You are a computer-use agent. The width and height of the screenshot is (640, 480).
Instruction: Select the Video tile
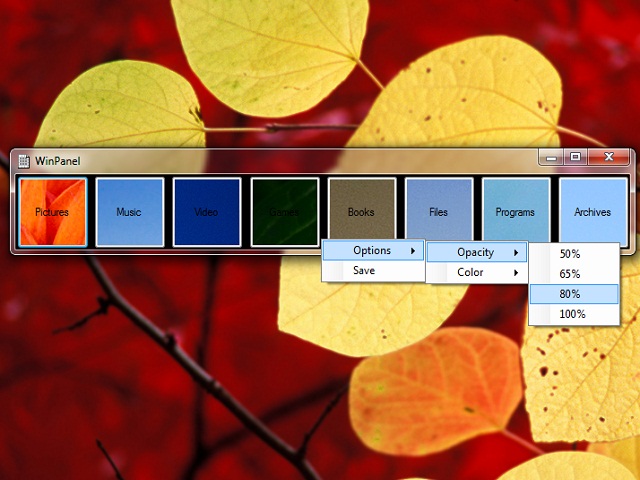[207, 212]
